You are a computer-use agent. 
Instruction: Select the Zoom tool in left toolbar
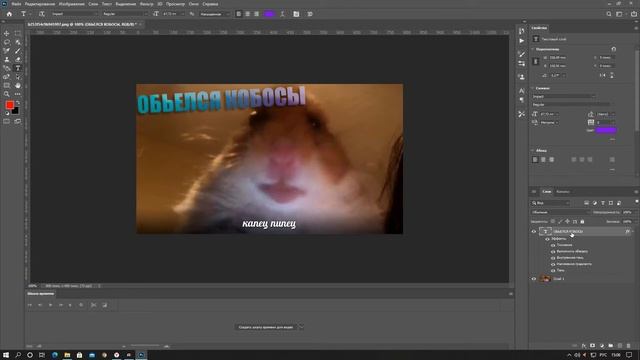(7, 94)
